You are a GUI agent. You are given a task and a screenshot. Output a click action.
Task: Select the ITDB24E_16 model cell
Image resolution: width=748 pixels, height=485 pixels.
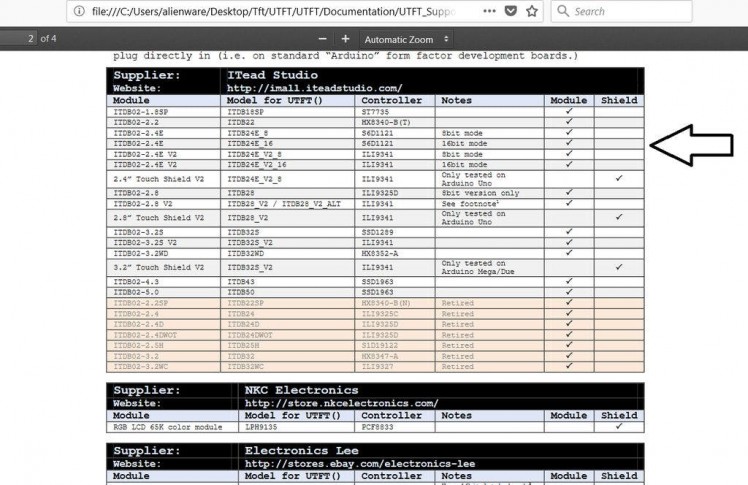coord(288,144)
